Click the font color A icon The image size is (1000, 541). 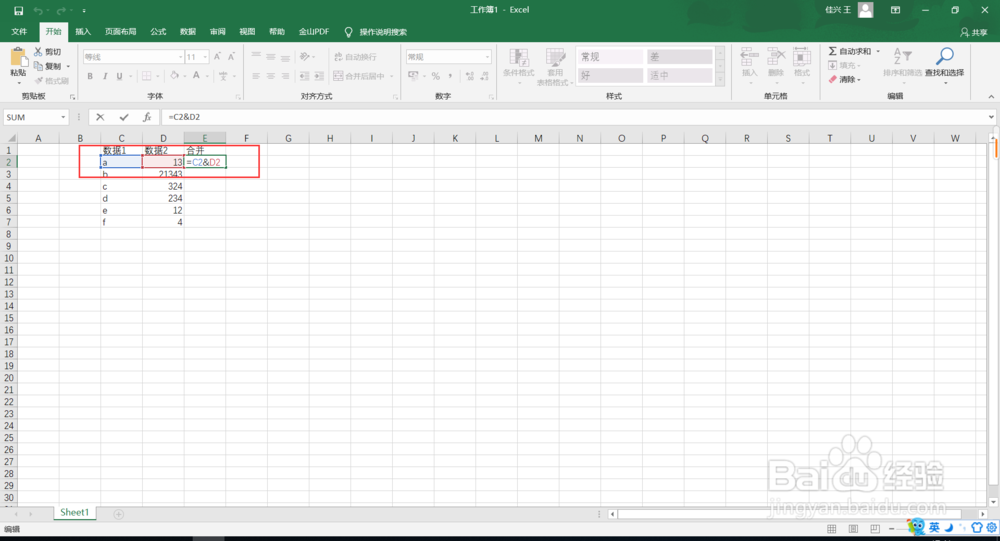click(x=196, y=76)
